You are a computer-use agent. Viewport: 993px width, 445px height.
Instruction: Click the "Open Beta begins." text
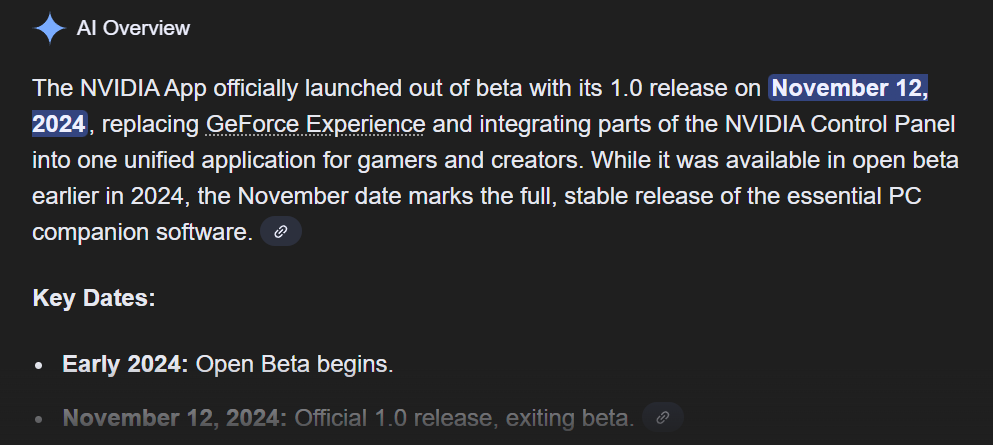click(295, 364)
